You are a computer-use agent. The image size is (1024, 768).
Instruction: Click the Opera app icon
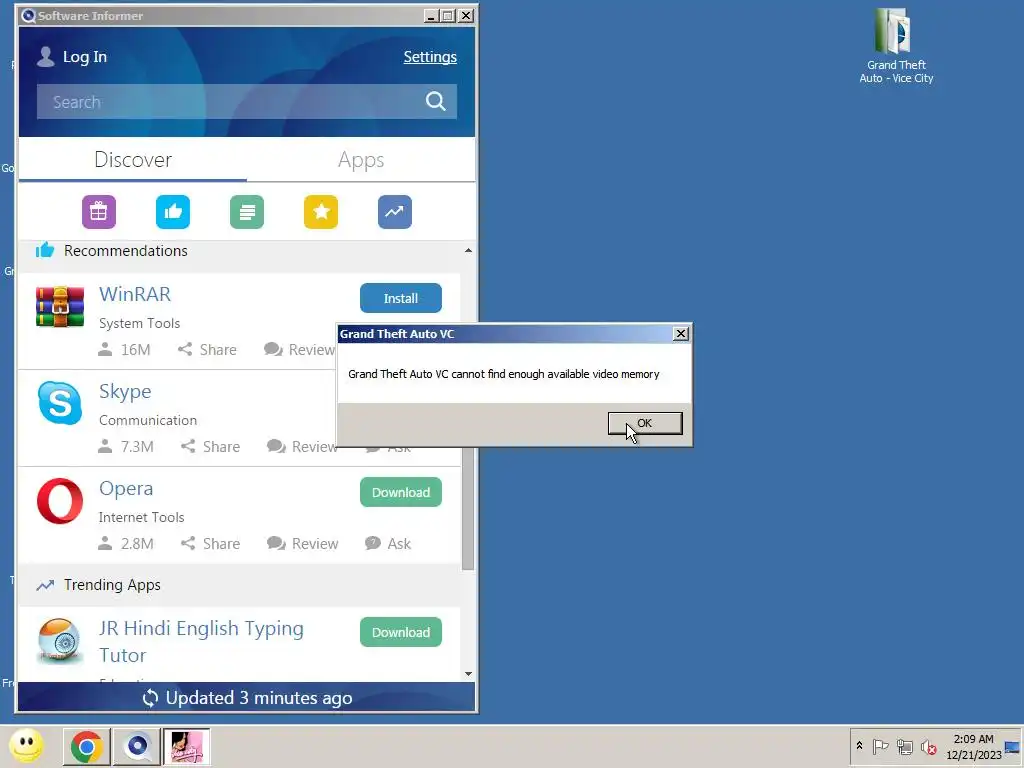coord(59,501)
